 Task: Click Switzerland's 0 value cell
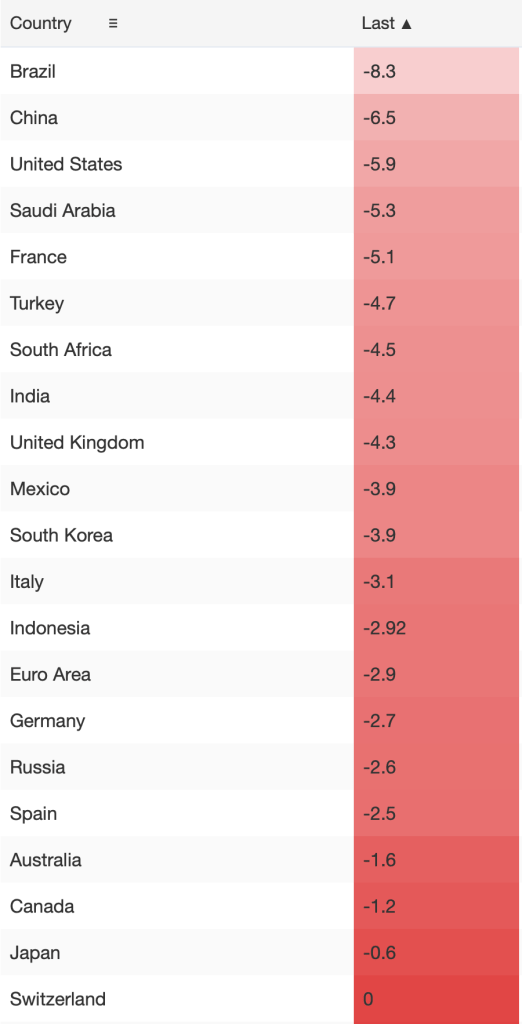point(437,999)
